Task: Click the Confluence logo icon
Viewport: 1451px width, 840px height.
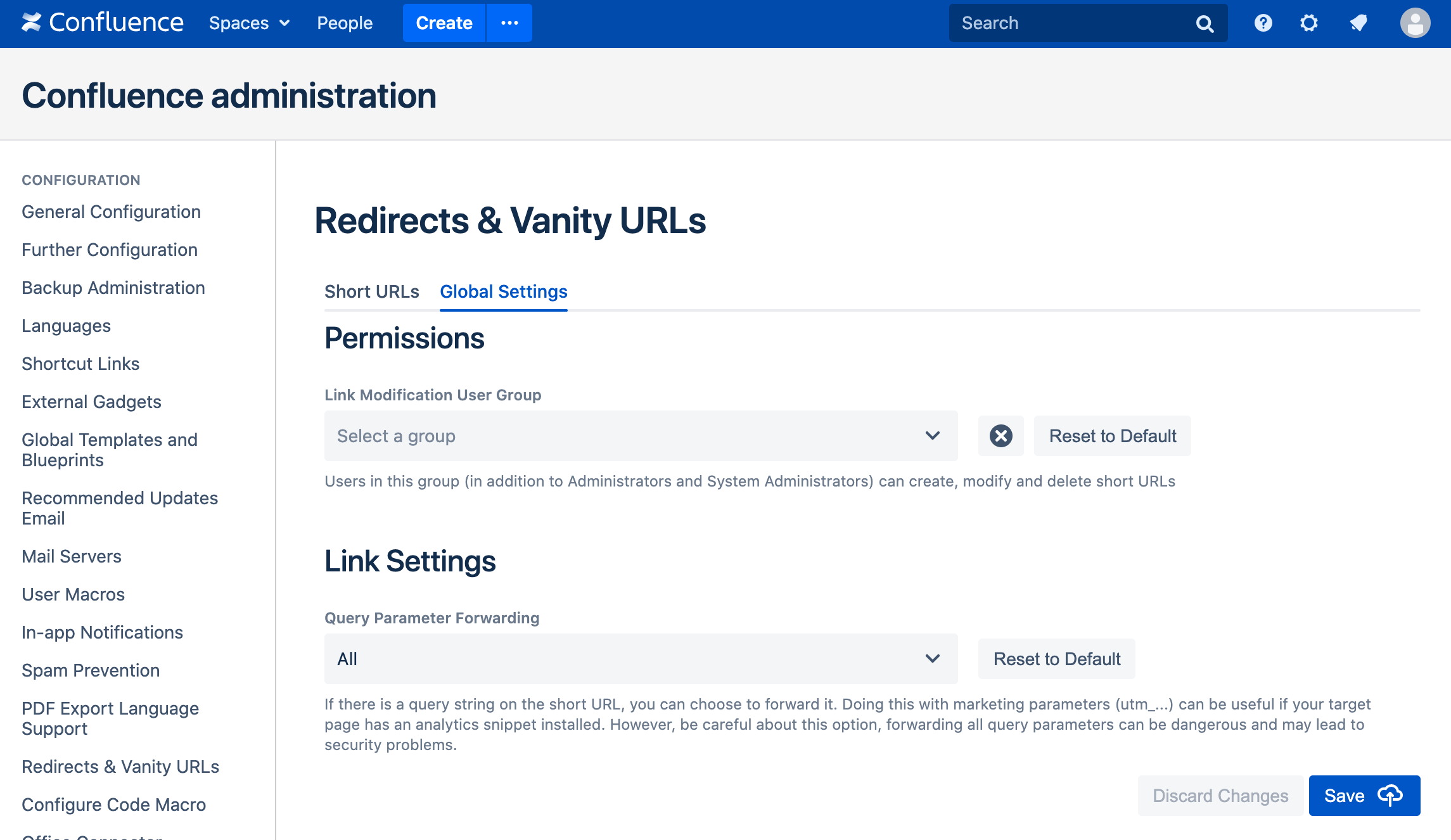Action: pos(31,23)
